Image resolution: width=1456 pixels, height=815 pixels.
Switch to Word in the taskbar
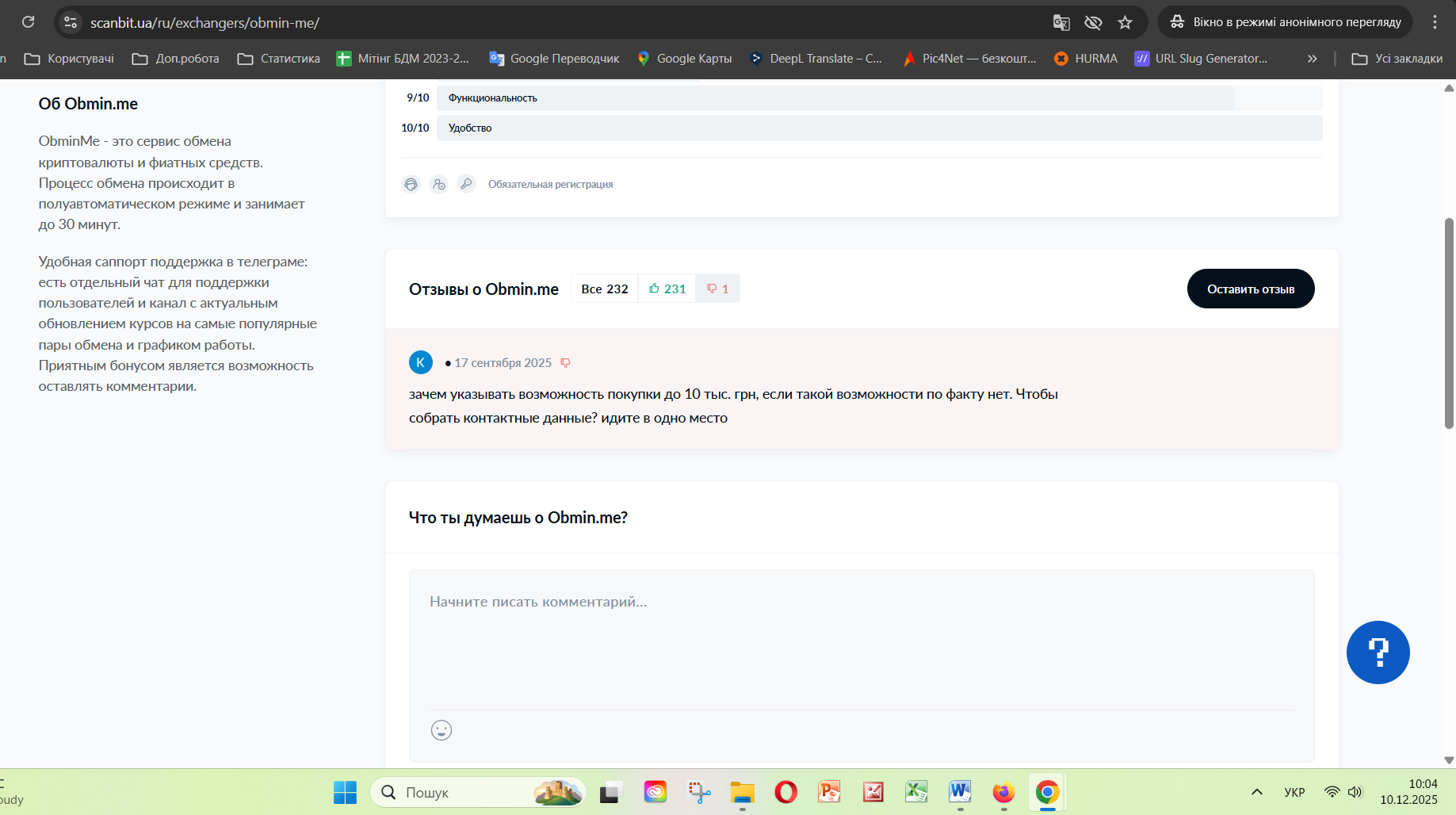coord(960,792)
